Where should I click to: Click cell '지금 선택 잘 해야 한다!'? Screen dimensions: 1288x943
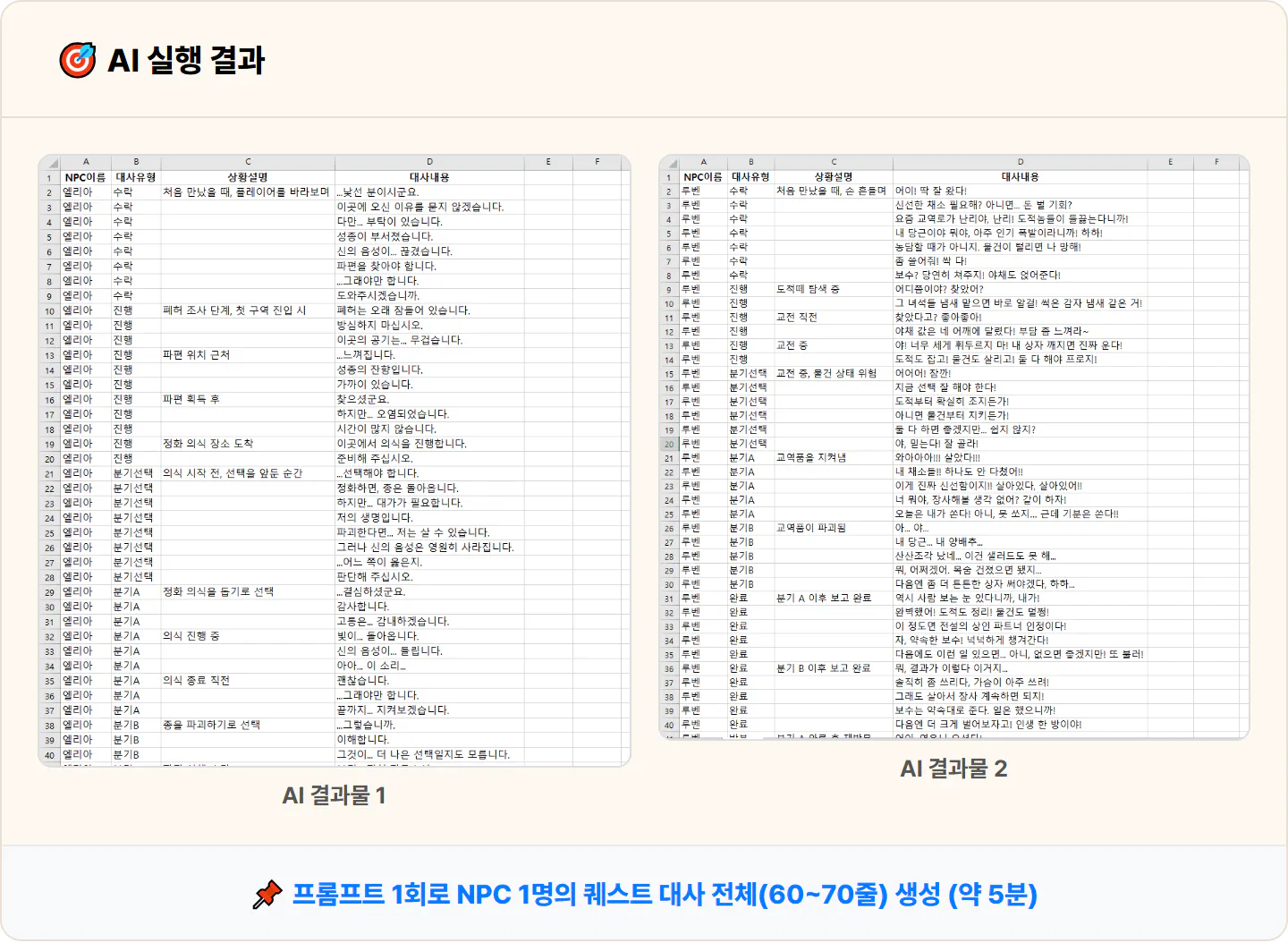(1021, 387)
